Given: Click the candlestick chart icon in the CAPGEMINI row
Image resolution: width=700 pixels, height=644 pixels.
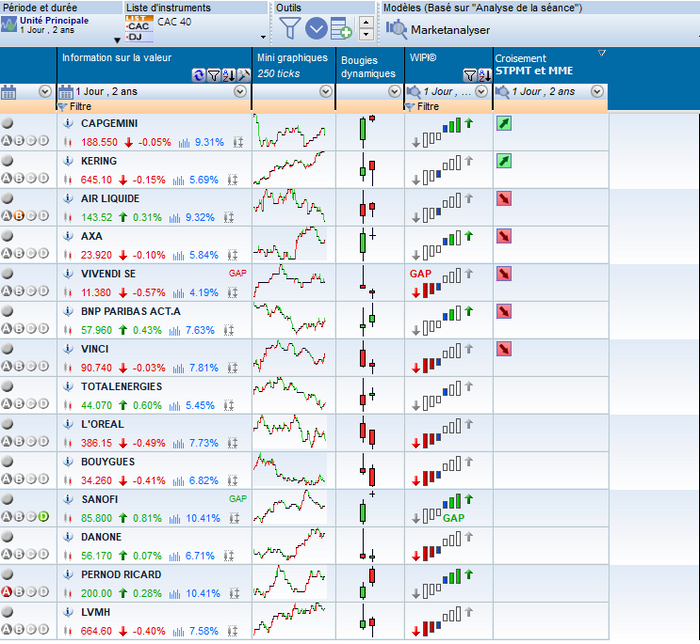Looking at the screenshot, I should [x=68, y=142].
